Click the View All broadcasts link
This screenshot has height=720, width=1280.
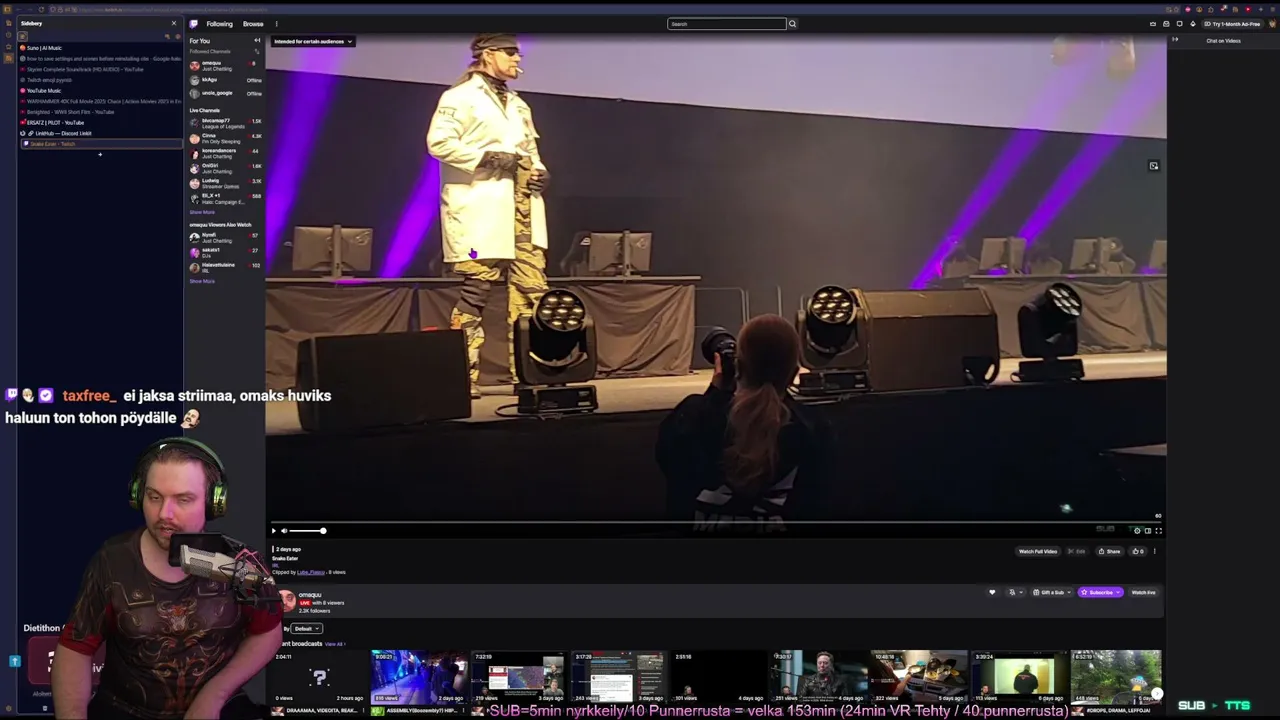334,644
